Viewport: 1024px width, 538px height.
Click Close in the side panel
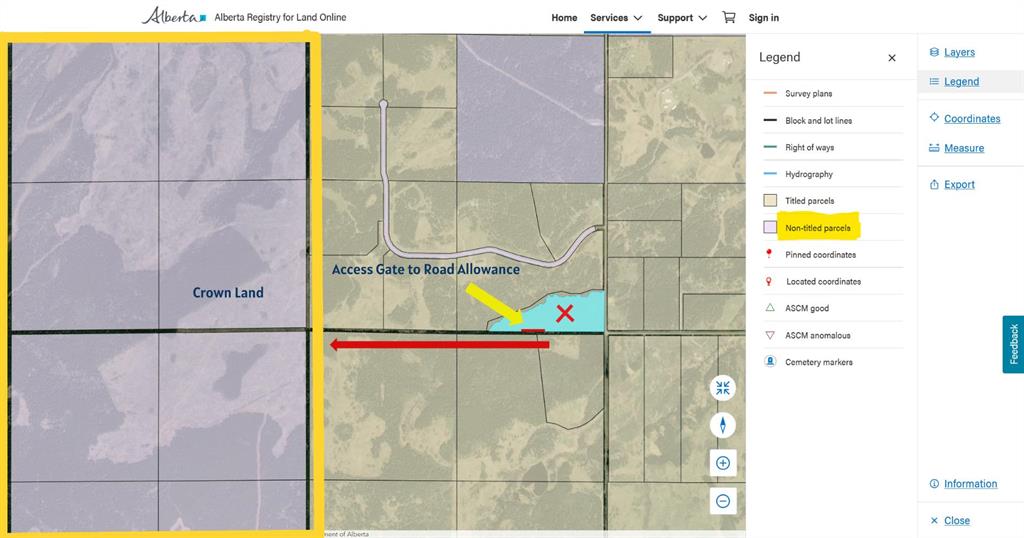click(x=957, y=520)
